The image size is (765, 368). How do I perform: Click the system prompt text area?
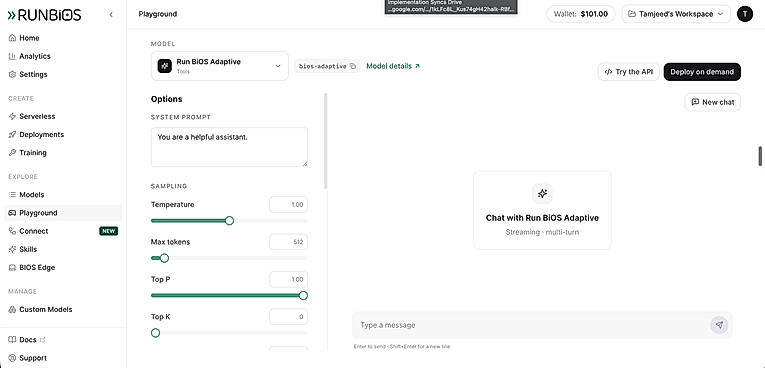[229, 147]
